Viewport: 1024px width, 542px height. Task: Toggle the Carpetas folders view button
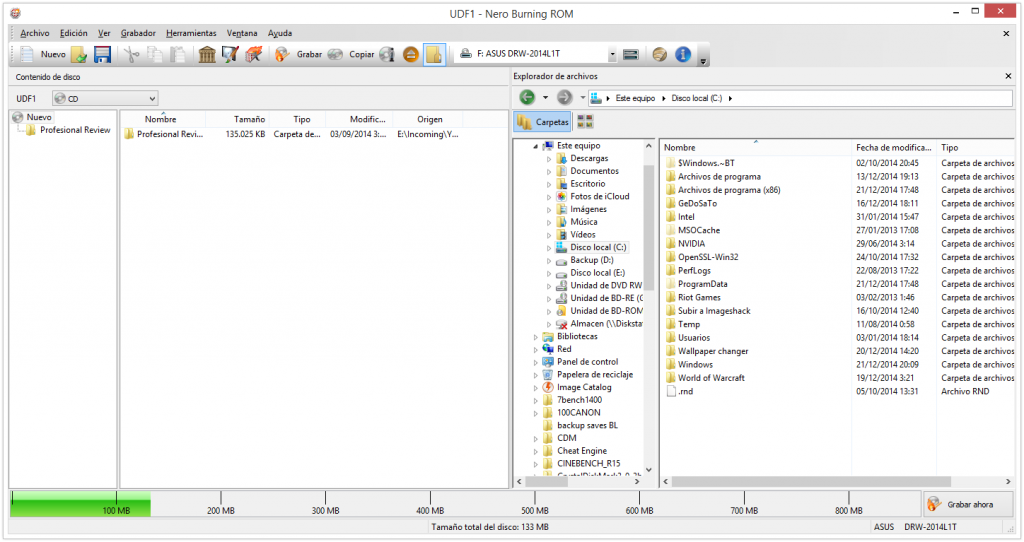click(543, 122)
